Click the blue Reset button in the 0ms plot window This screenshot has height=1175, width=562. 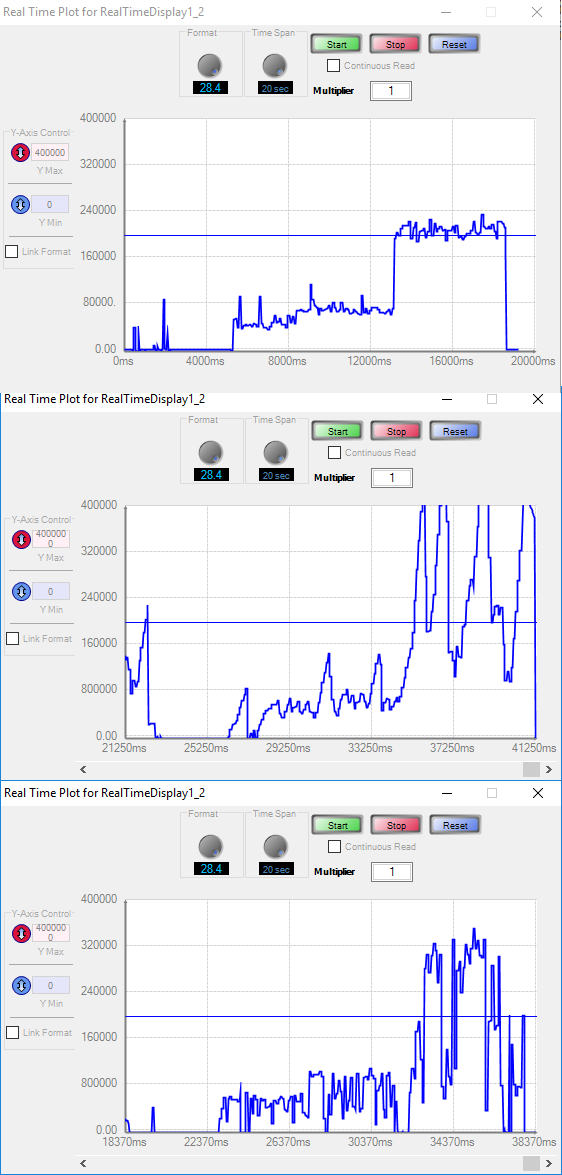tap(454, 44)
